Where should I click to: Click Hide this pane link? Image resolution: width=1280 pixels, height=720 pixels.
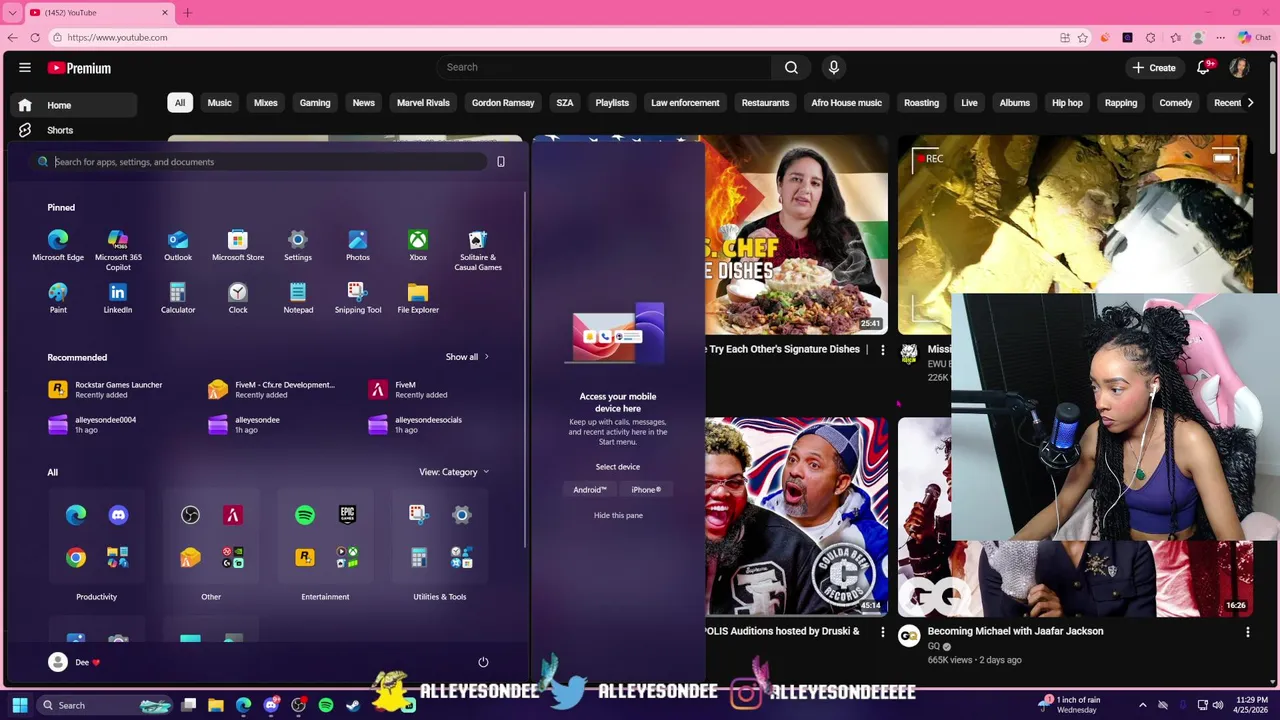tap(618, 515)
